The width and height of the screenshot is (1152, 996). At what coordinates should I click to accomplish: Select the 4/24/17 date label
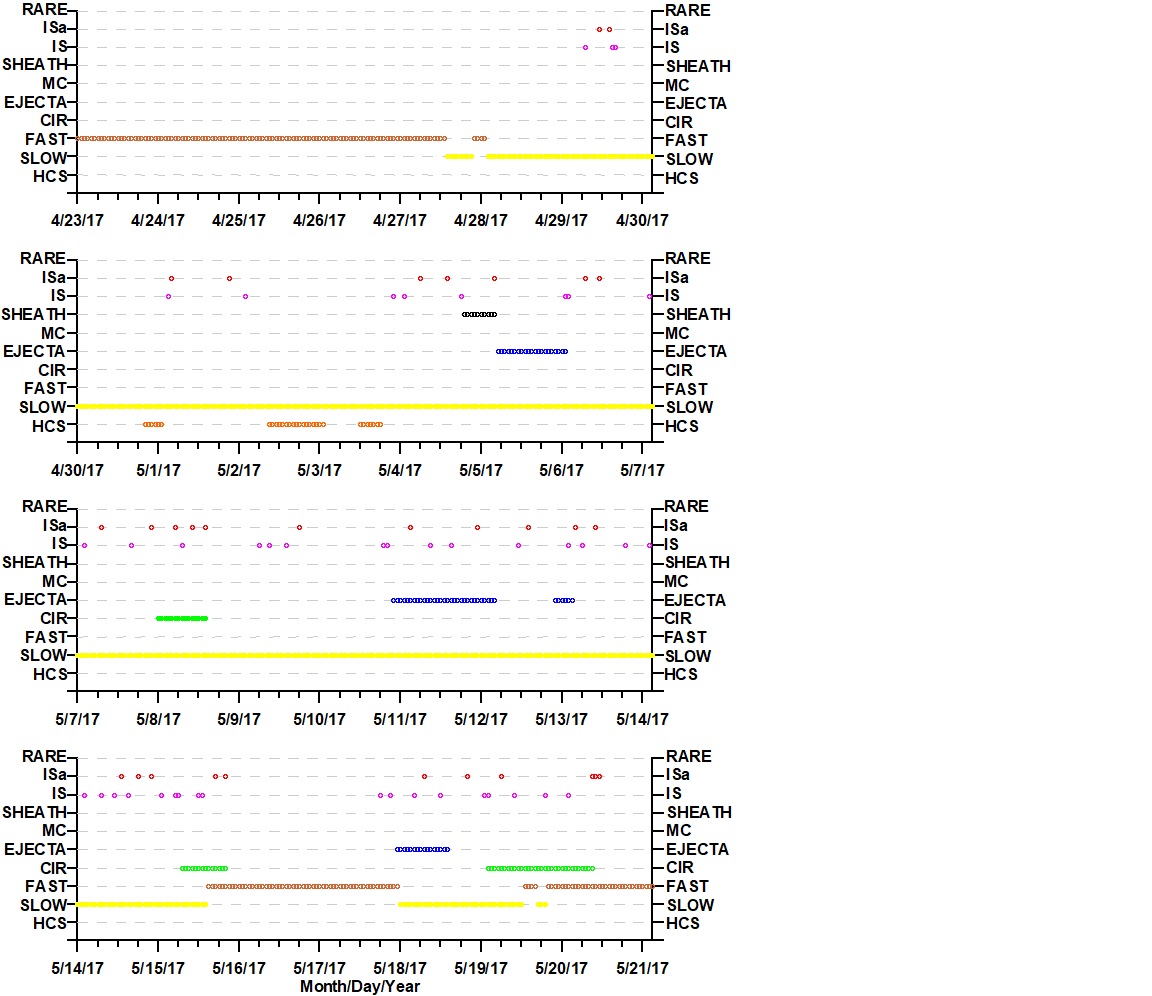point(158,220)
